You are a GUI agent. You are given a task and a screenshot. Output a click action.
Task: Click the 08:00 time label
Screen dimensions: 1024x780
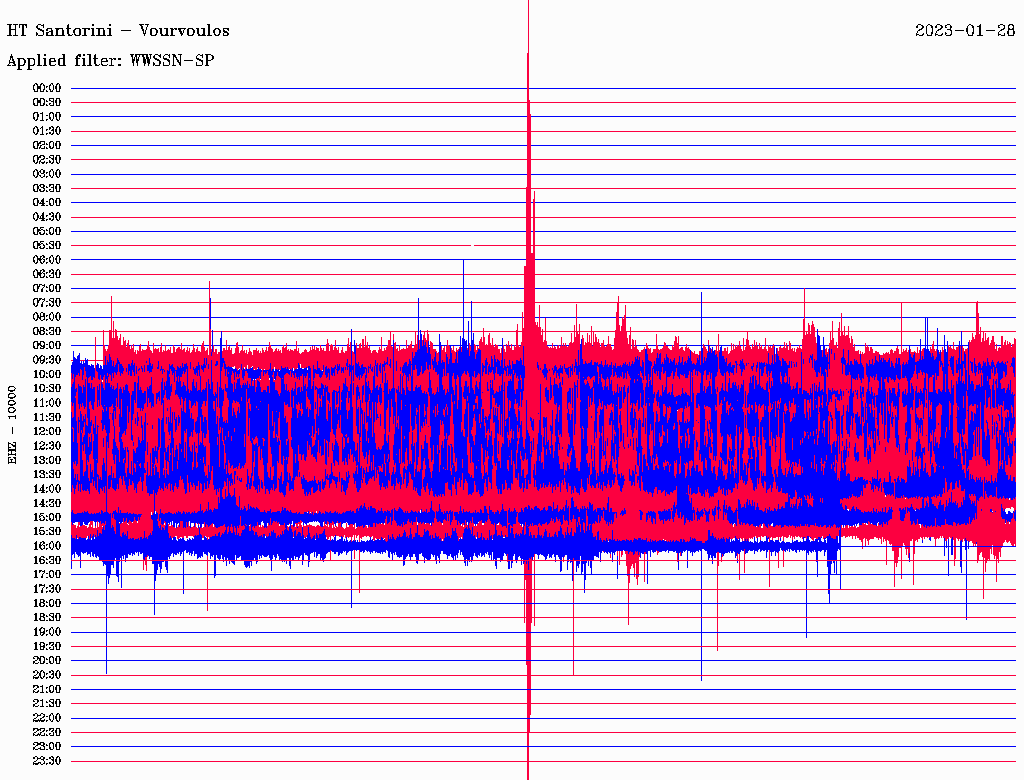coord(47,317)
